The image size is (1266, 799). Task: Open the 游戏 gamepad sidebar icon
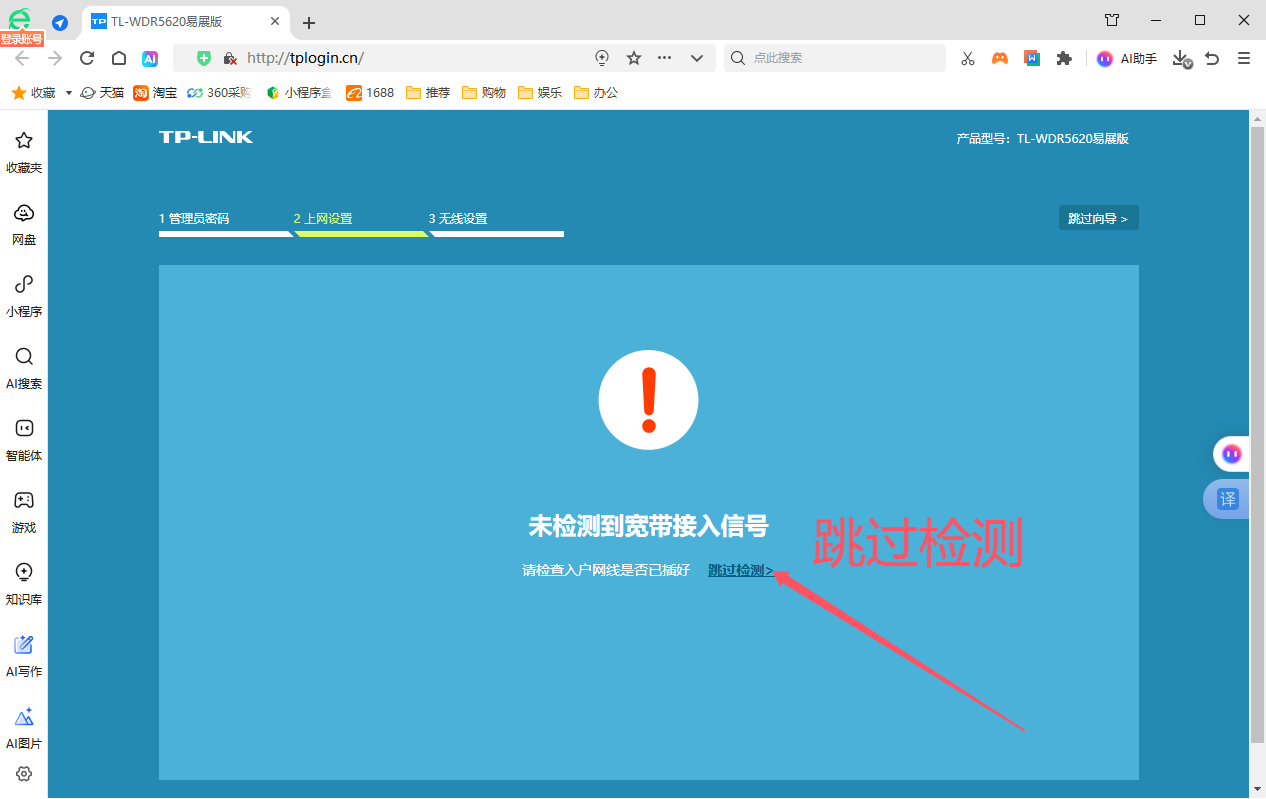point(24,512)
